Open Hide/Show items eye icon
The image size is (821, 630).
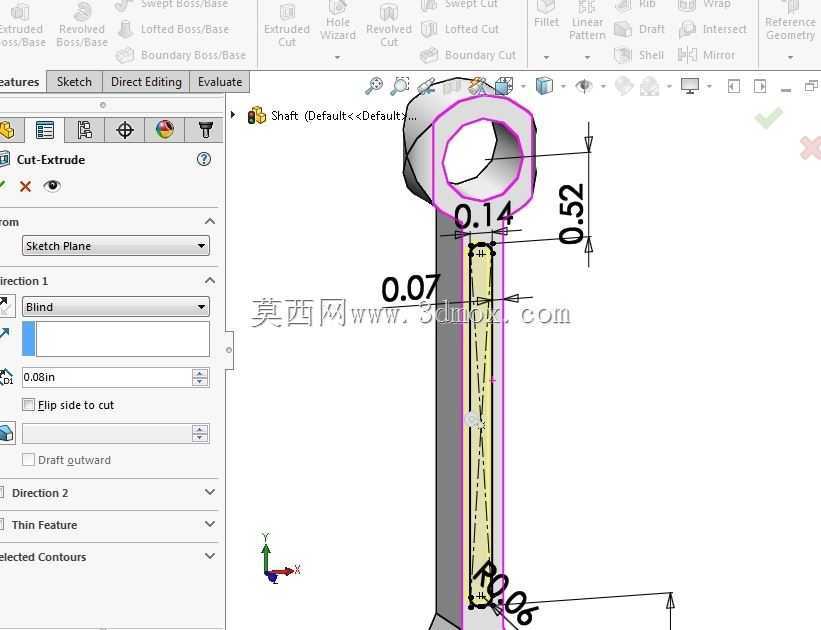584,85
